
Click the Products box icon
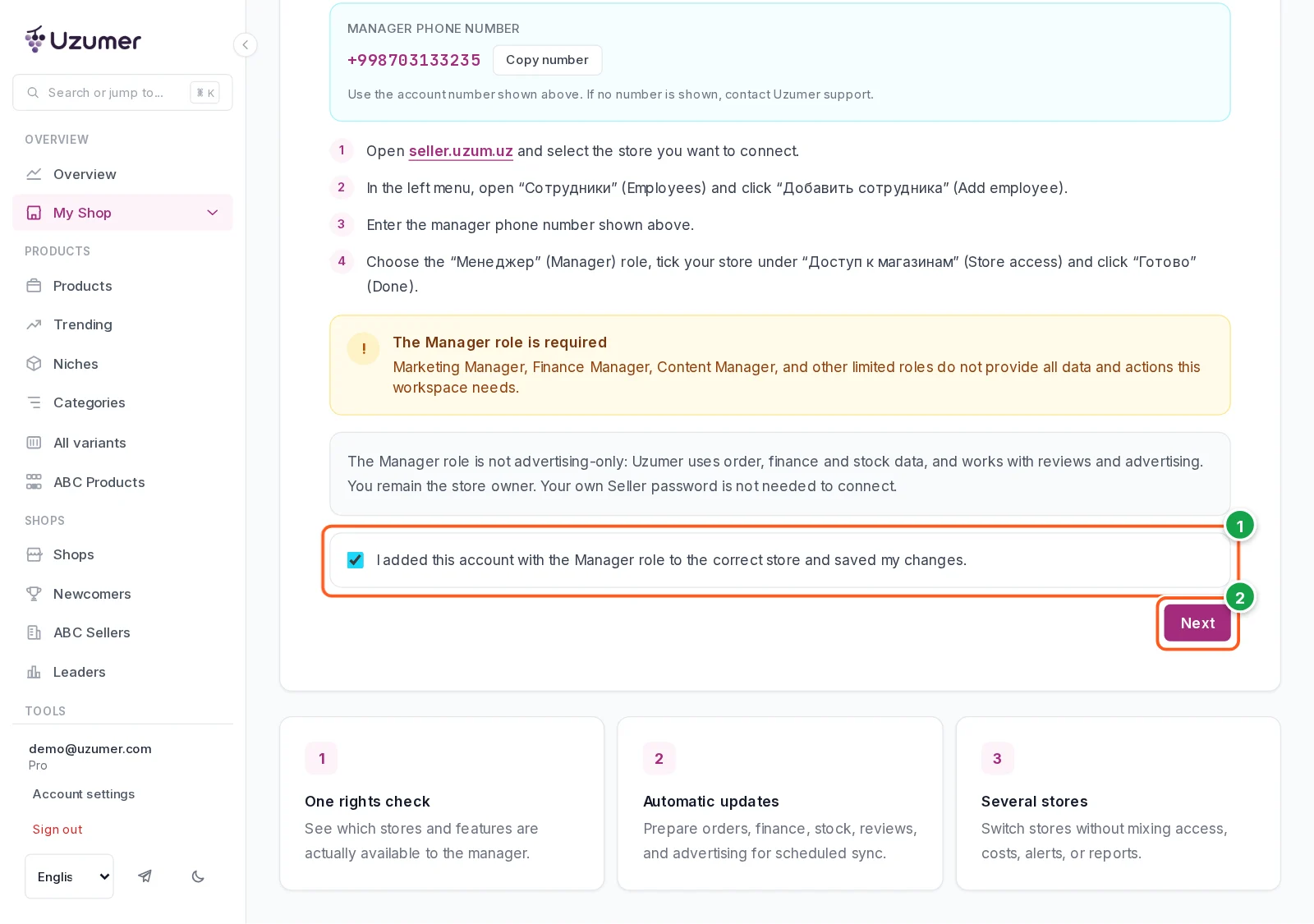point(34,286)
